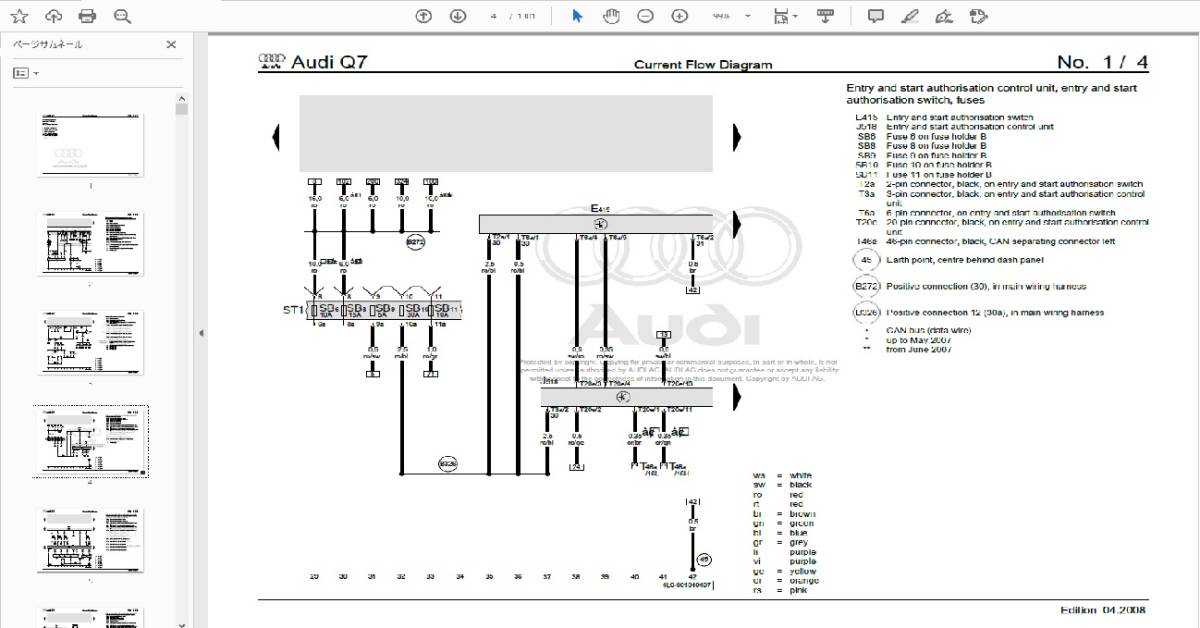Open the sign document pen tool
Image resolution: width=1200 pixels, height=628 pixels.
pyautogui.click(x=944, y=16)
